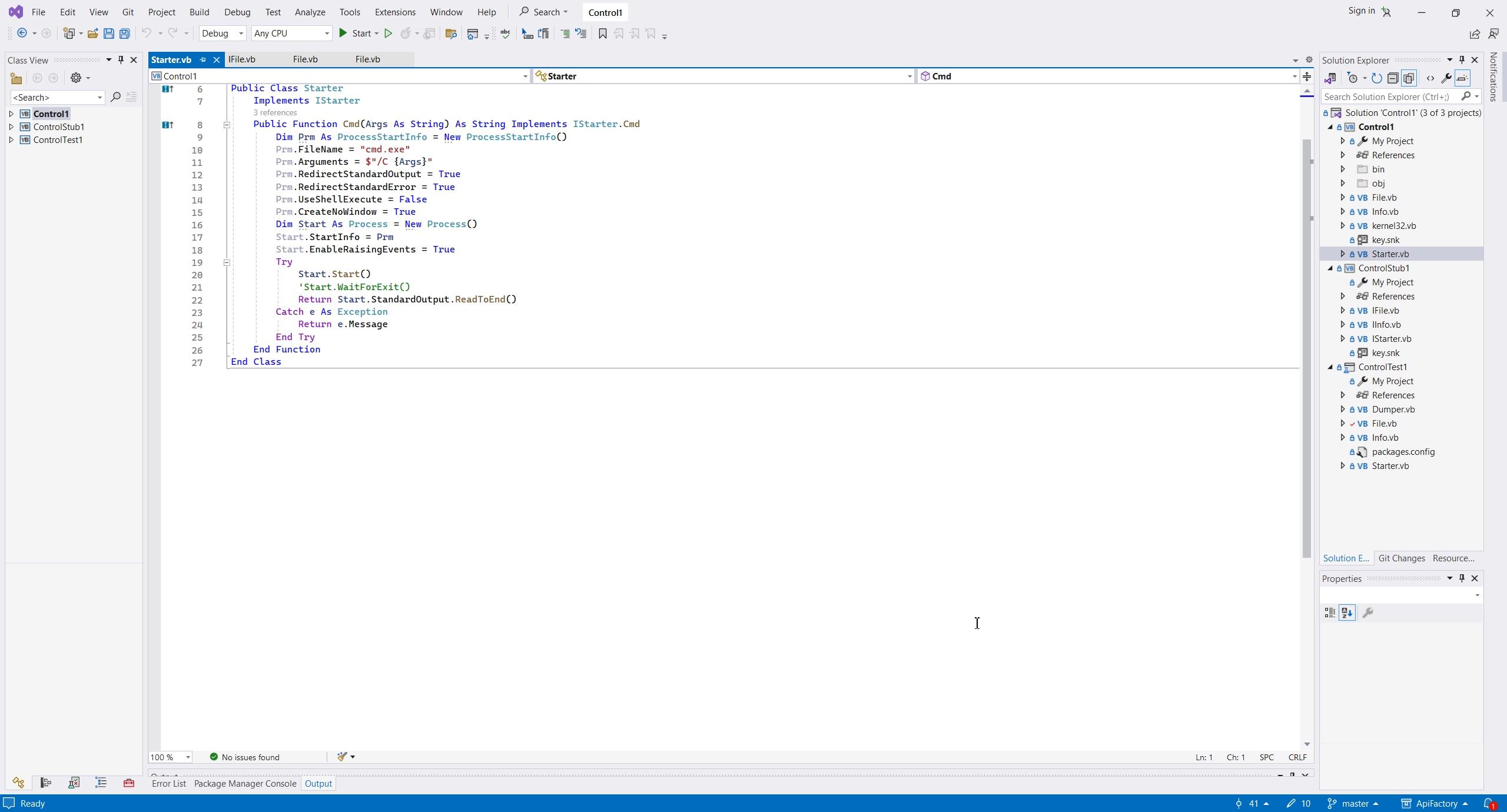Click the Start debugging button
This screenshot has width=1507, height=812.
point(357,34)
